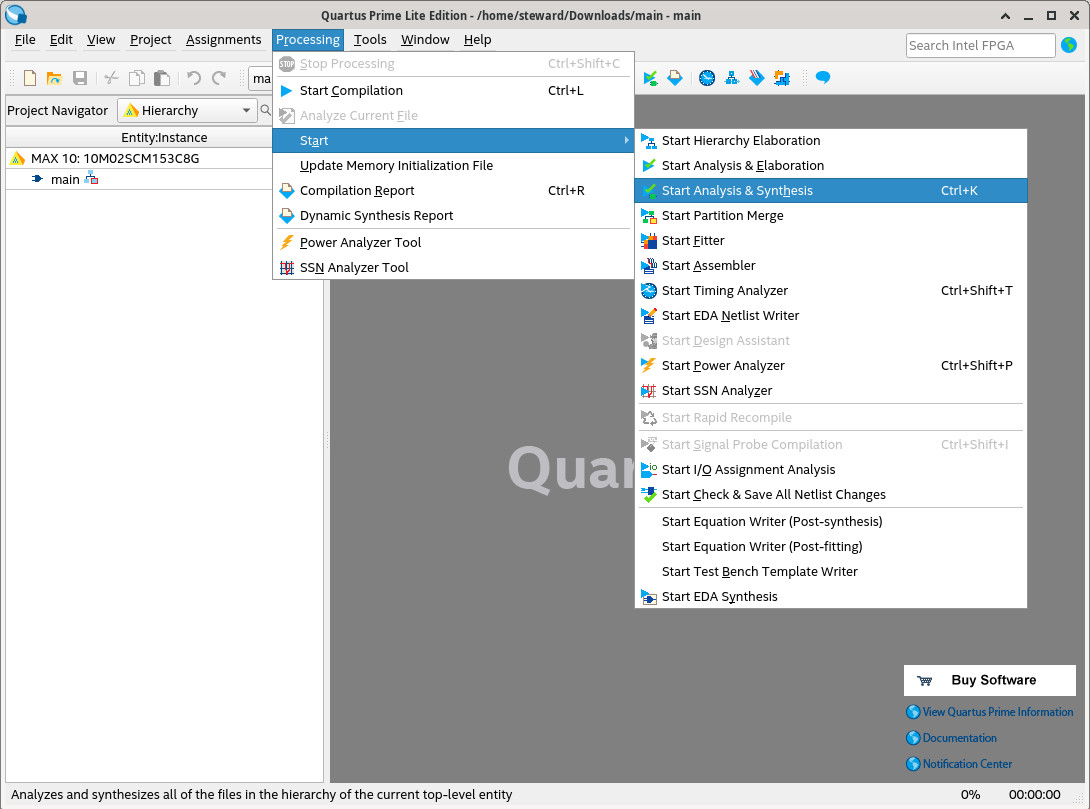Click the blue speech bubble toolbar icon
Image resolution: width=1090 pixels, height=809 pixels.
(x=823, y=77)
